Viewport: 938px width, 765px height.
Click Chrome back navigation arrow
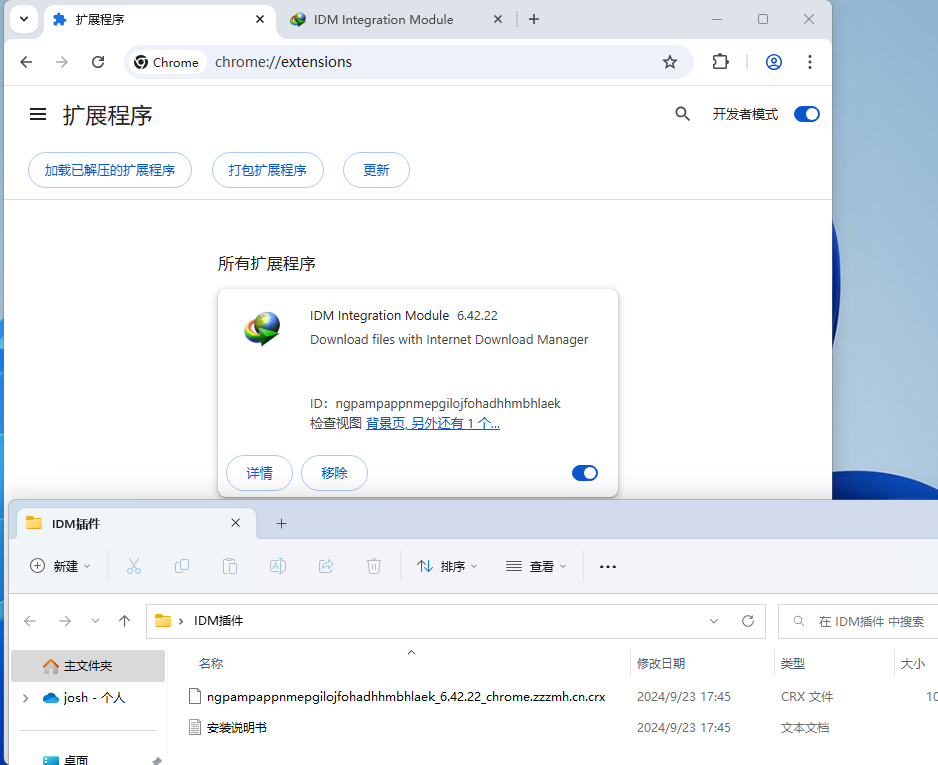26,62
